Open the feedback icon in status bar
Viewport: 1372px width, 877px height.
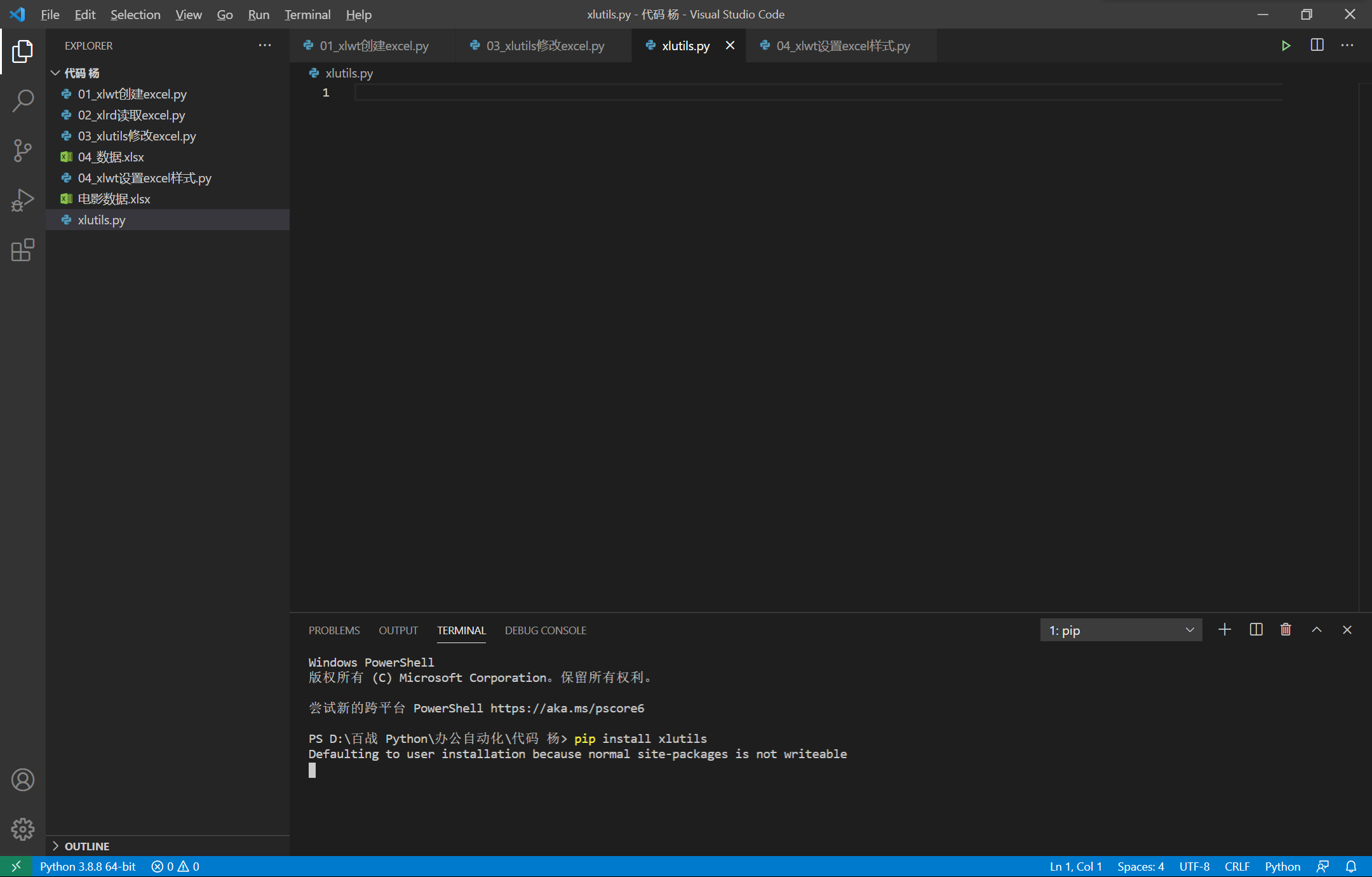(x=1323, y=866)
